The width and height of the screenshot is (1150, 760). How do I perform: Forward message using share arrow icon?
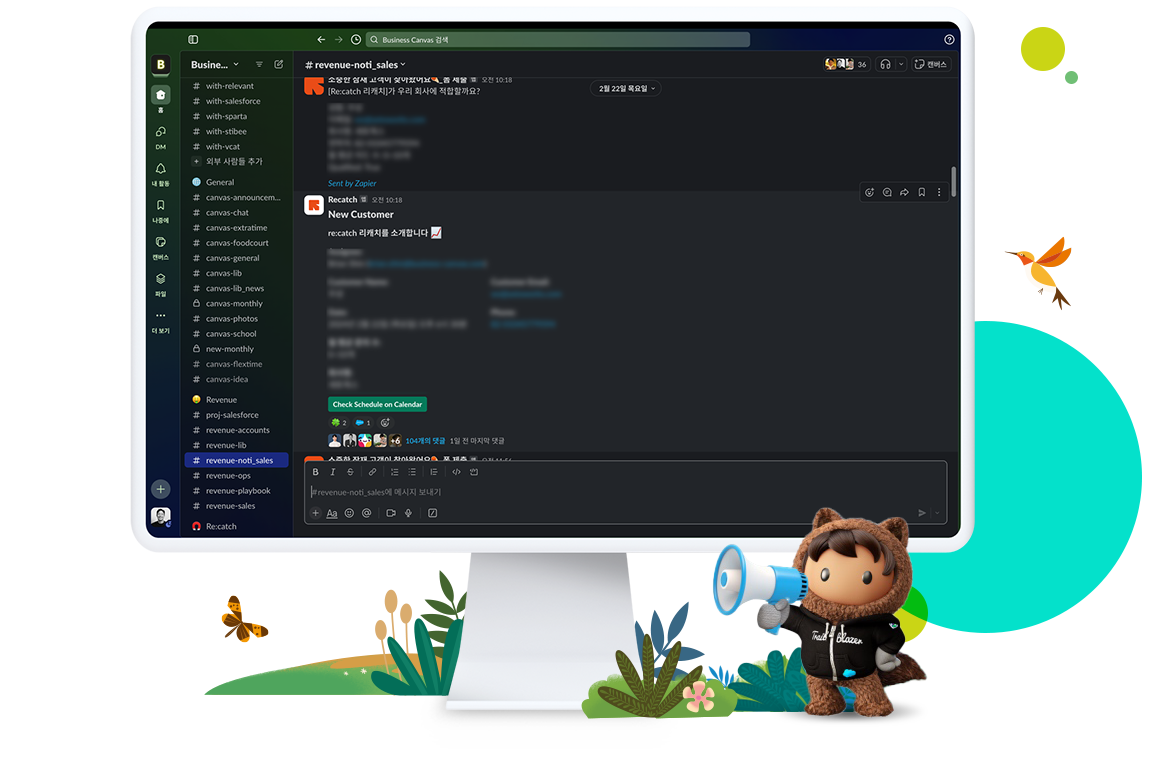(x=904, y=192)
